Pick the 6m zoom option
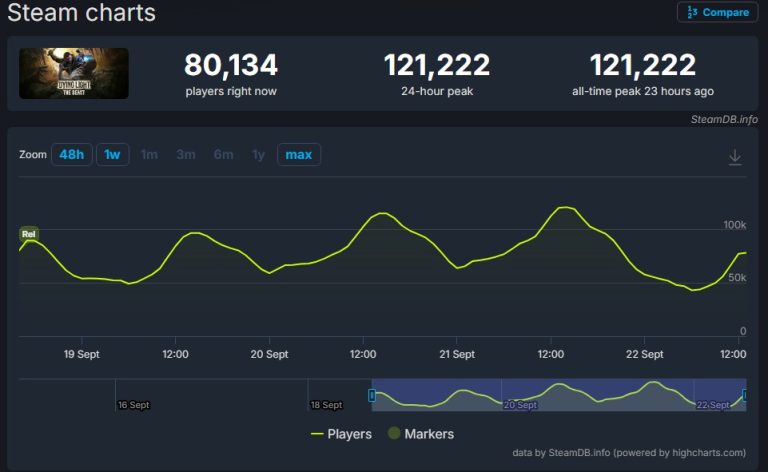 point(223,155)
